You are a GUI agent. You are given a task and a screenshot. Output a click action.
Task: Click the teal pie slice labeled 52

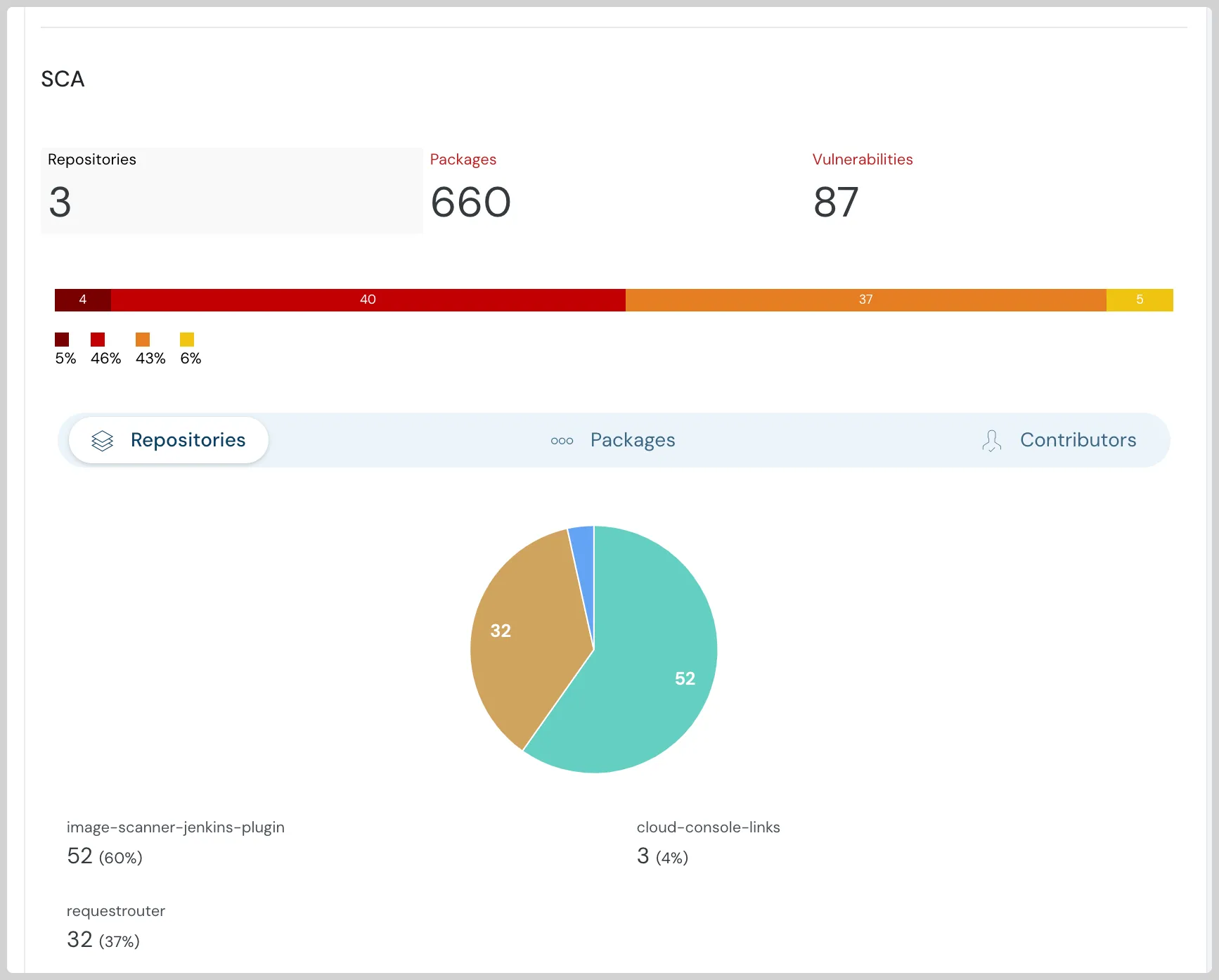654,675
